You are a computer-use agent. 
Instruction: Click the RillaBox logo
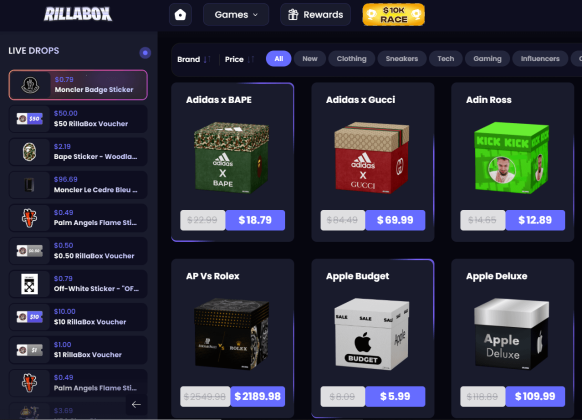coord(78,14)
